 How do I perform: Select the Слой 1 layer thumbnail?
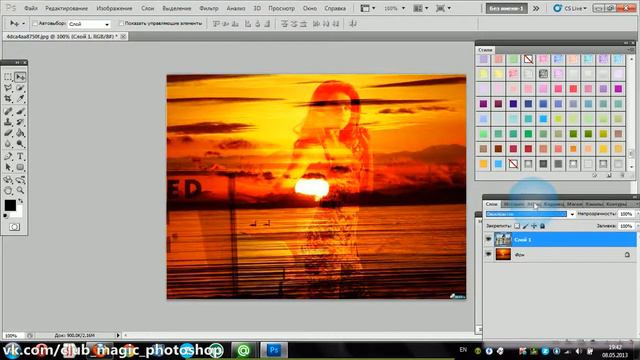[x=503, y=240]
